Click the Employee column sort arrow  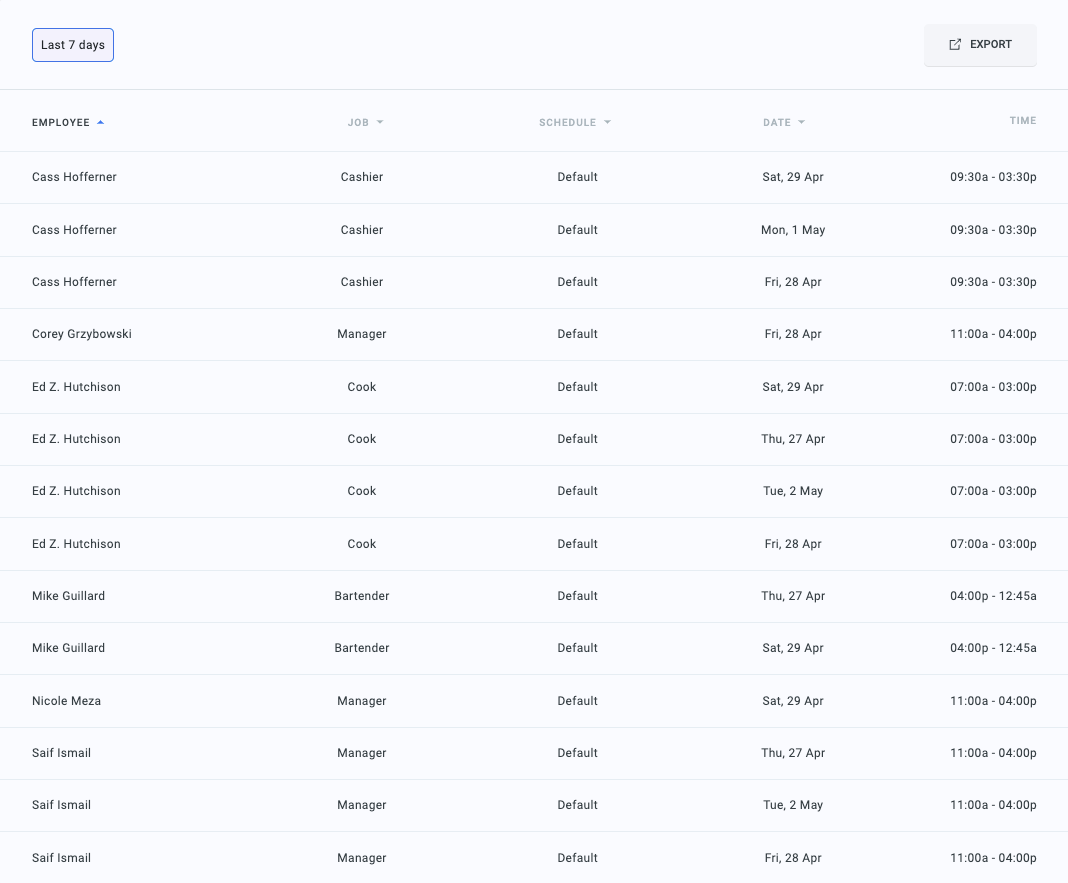click(x=100, y=123)
